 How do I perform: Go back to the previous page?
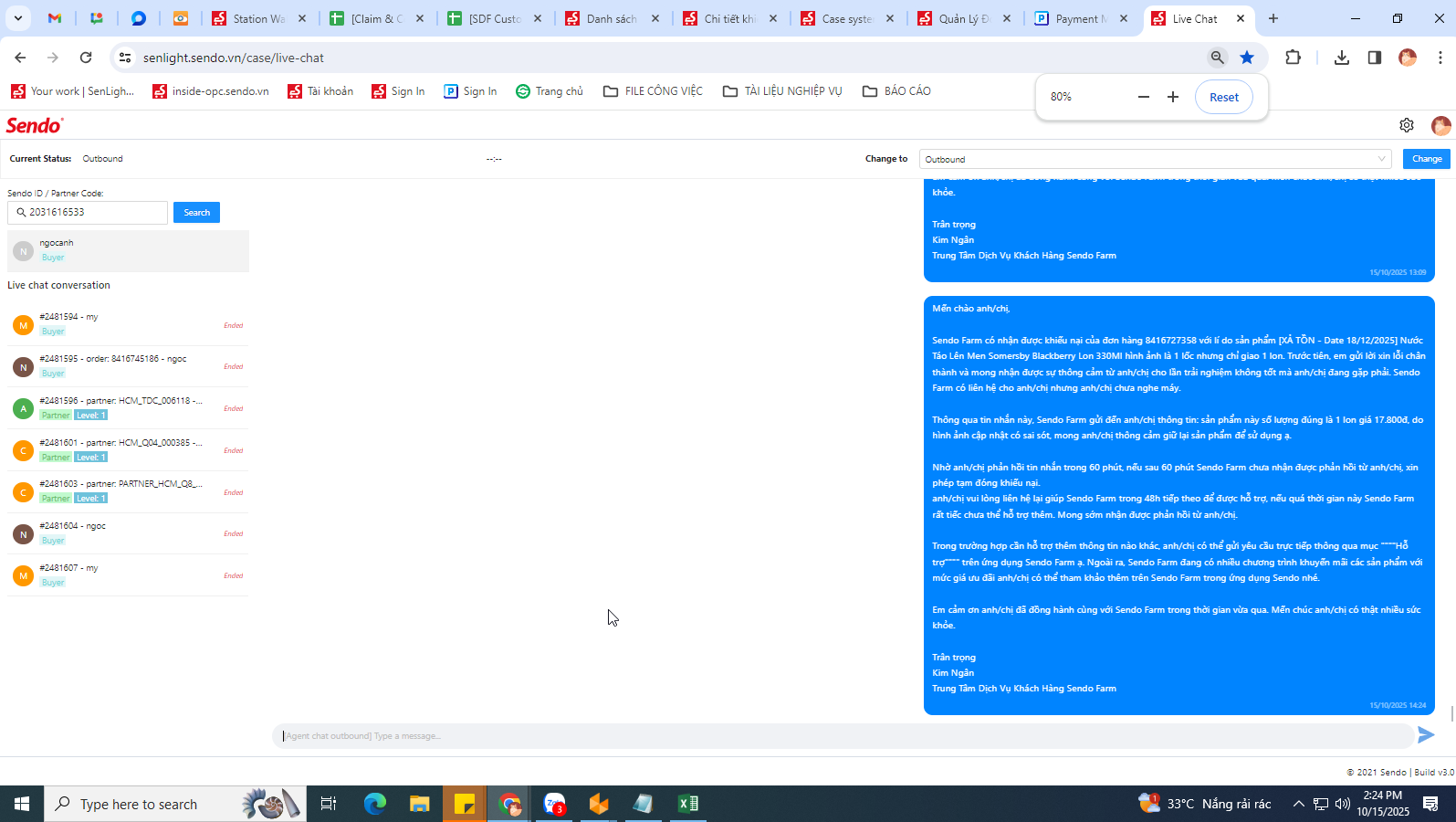point(20,58)
